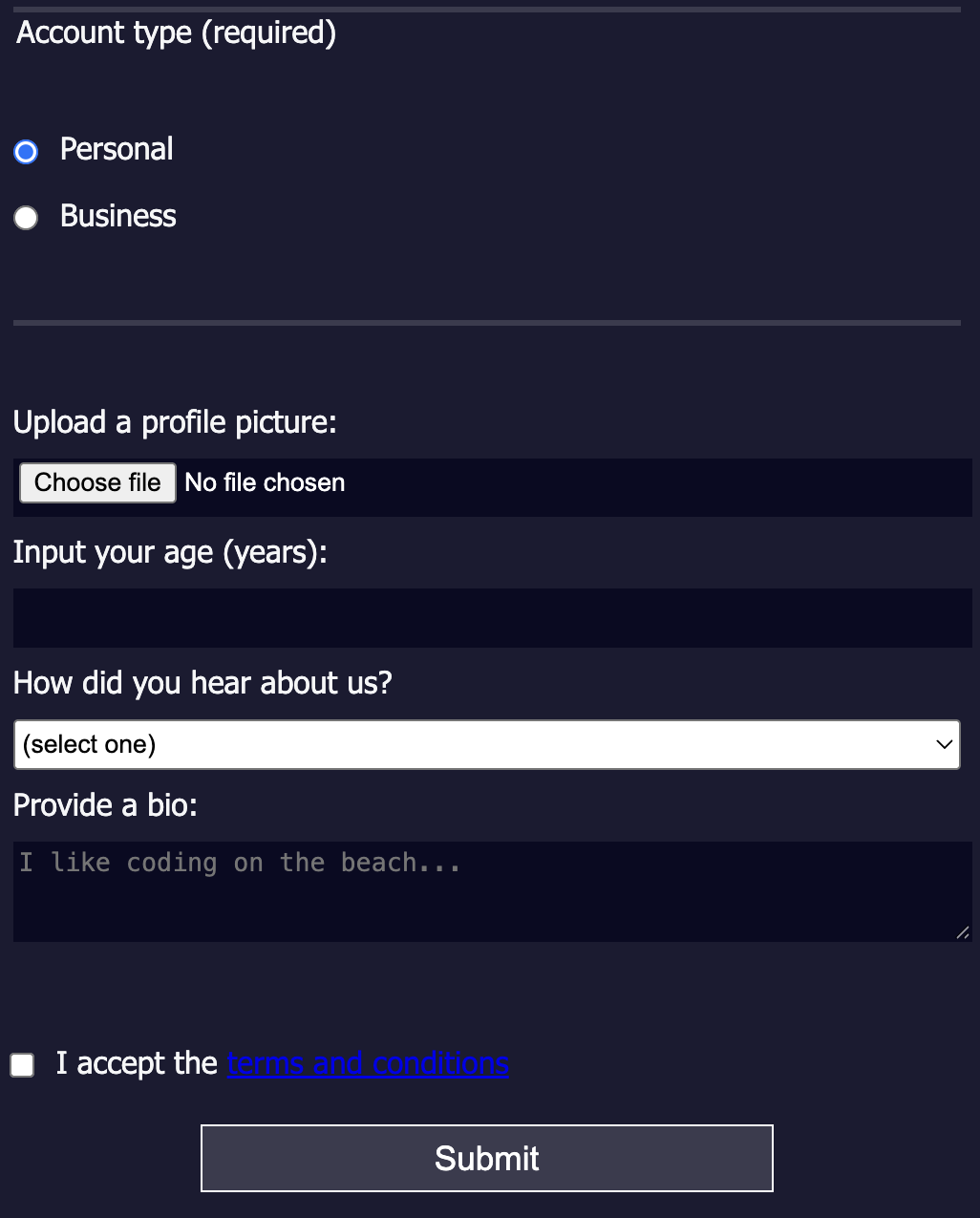
Task: Click the 'I accept the' label text
Action: (x=137, y=1063)
